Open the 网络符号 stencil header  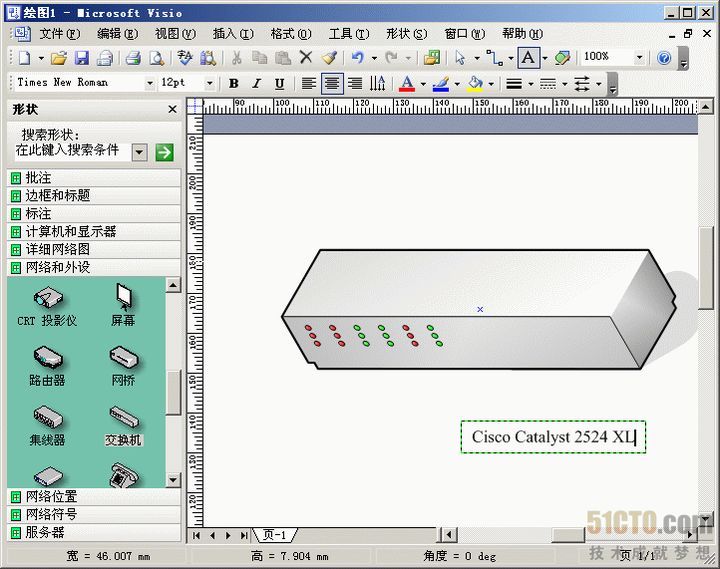[95, 514]
